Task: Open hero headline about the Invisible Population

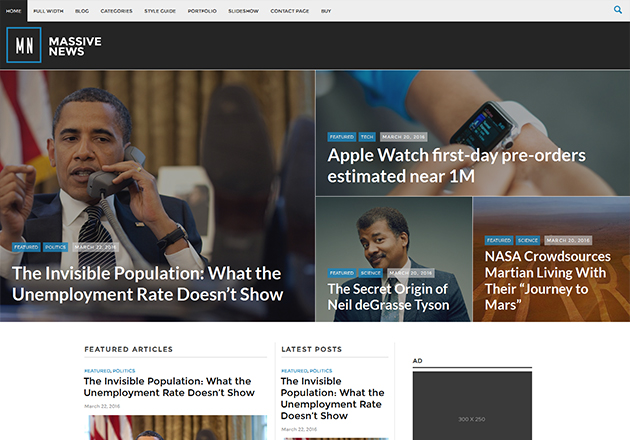Action: [x=147, y=284]
